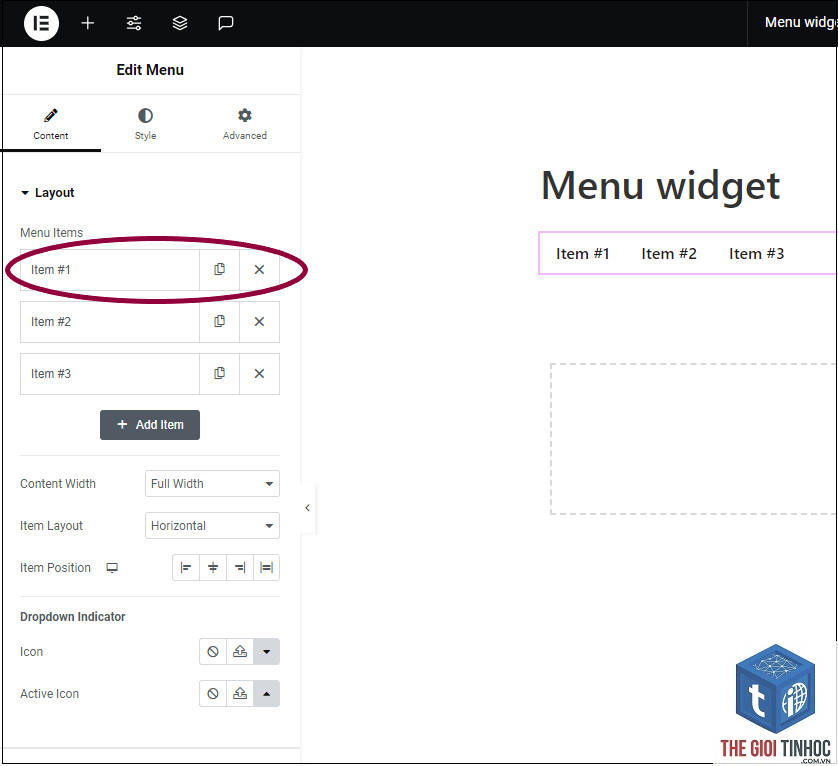Choose none for dropdown indicator Icon
838x766 pixels.
213,652
